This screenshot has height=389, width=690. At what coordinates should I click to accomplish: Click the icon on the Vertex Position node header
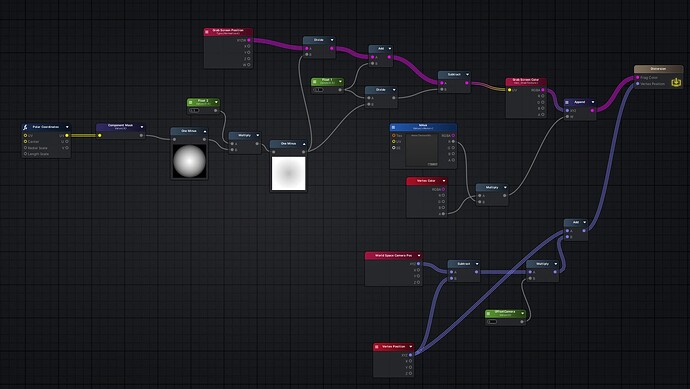pos(377,347)
